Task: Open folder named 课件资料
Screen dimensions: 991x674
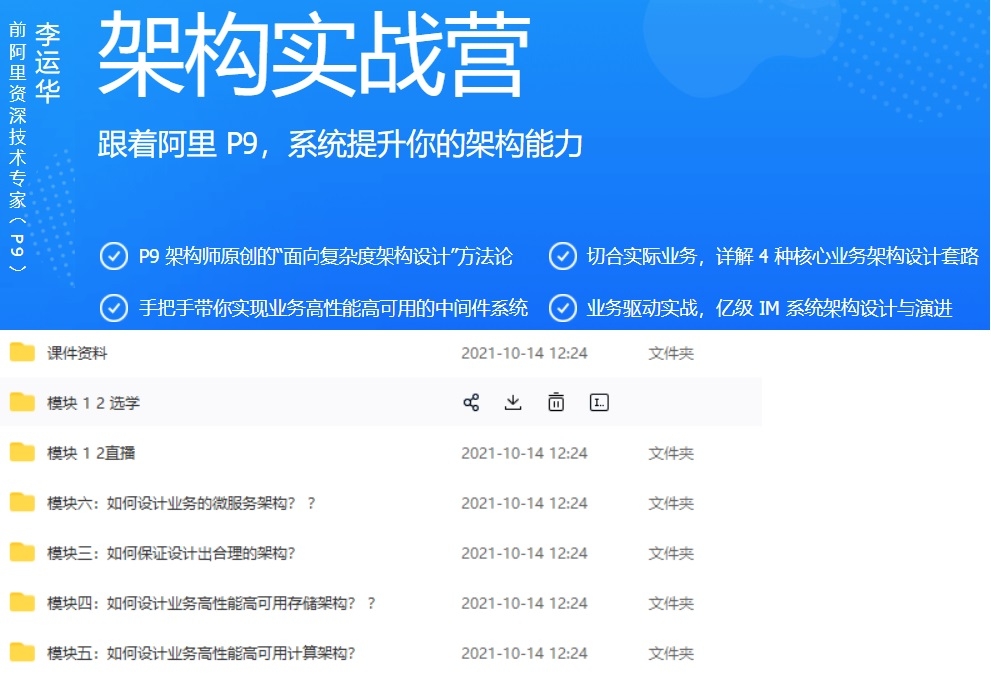Action: [77, 353]
